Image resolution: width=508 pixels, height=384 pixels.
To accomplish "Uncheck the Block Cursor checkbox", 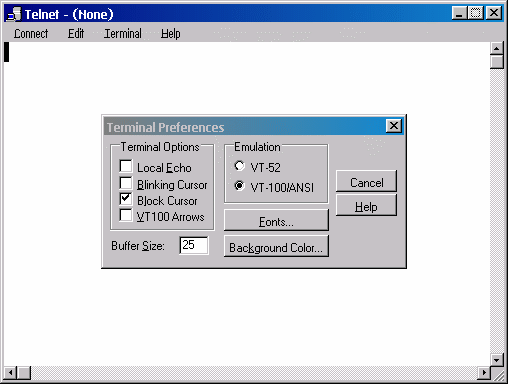I will coord(126,199).
